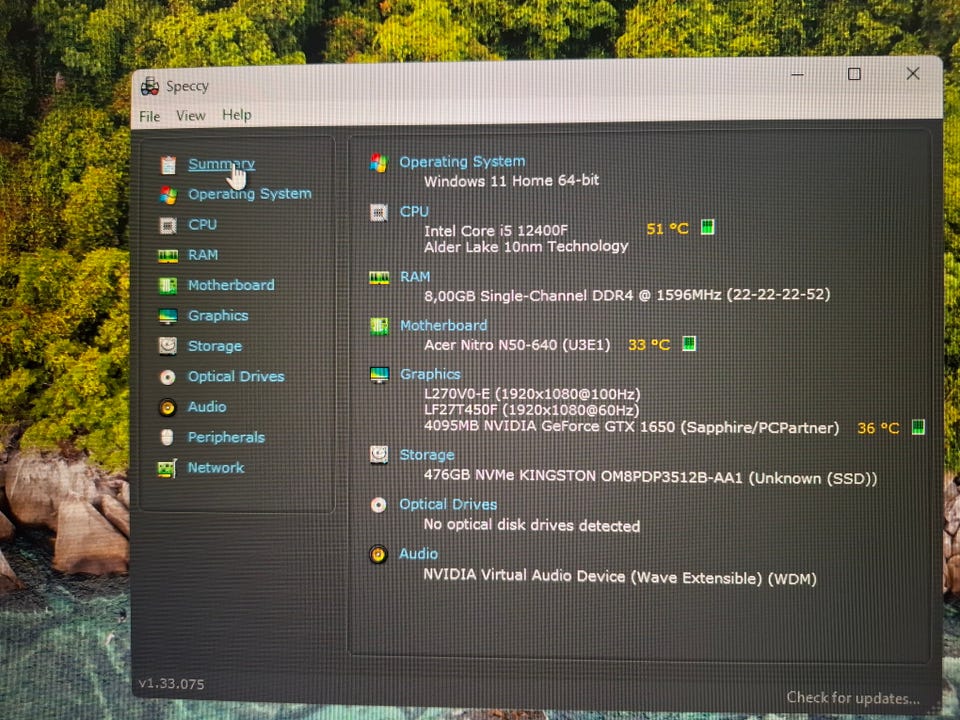Image resolution: width=960 pixels, height=720 pixels.
Task: Click the Audio speaker icon in sidebar
Action: [x=167, y=407]
